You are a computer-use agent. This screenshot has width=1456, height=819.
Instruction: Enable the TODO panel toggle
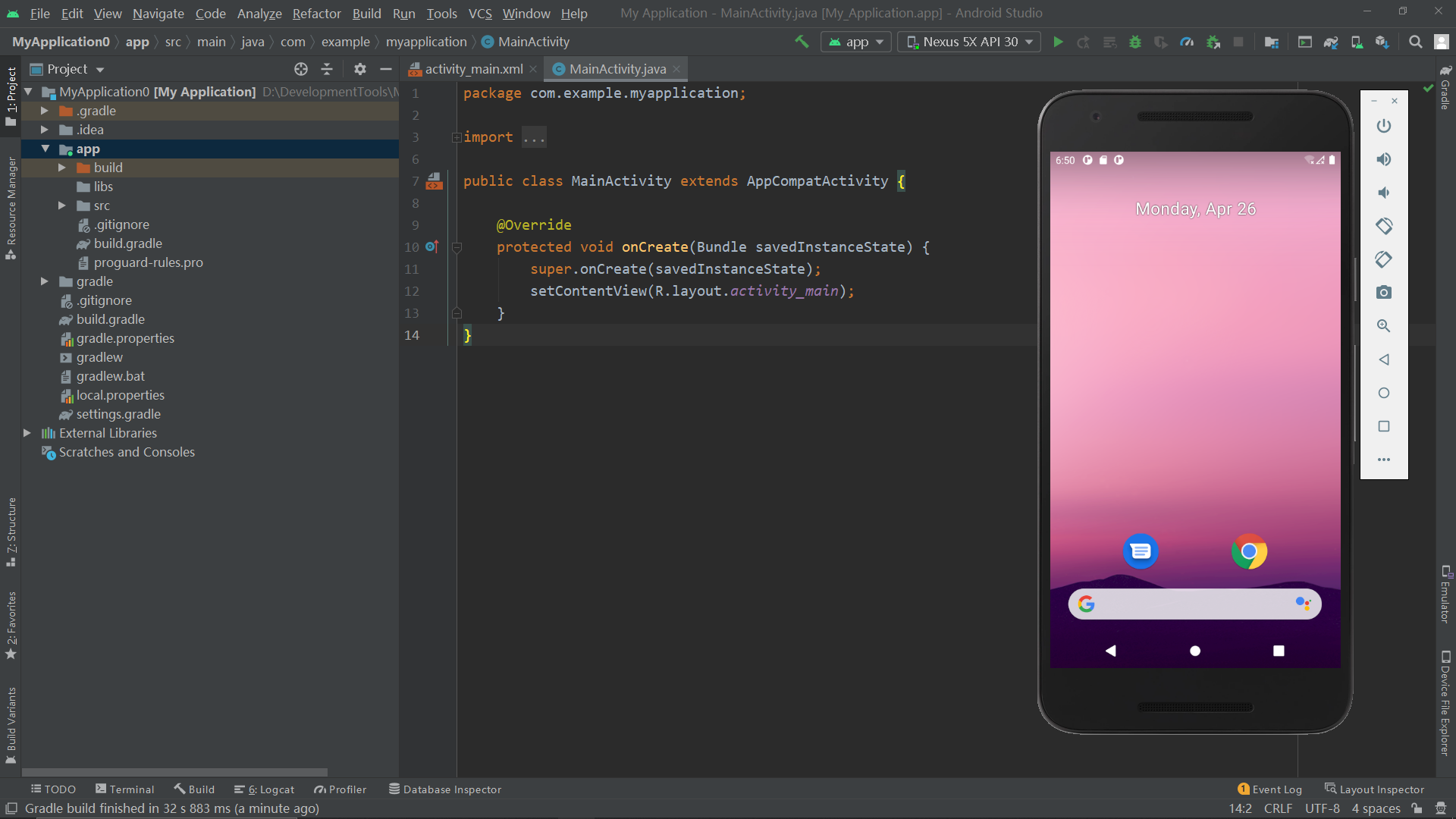[x=53, y=789]
